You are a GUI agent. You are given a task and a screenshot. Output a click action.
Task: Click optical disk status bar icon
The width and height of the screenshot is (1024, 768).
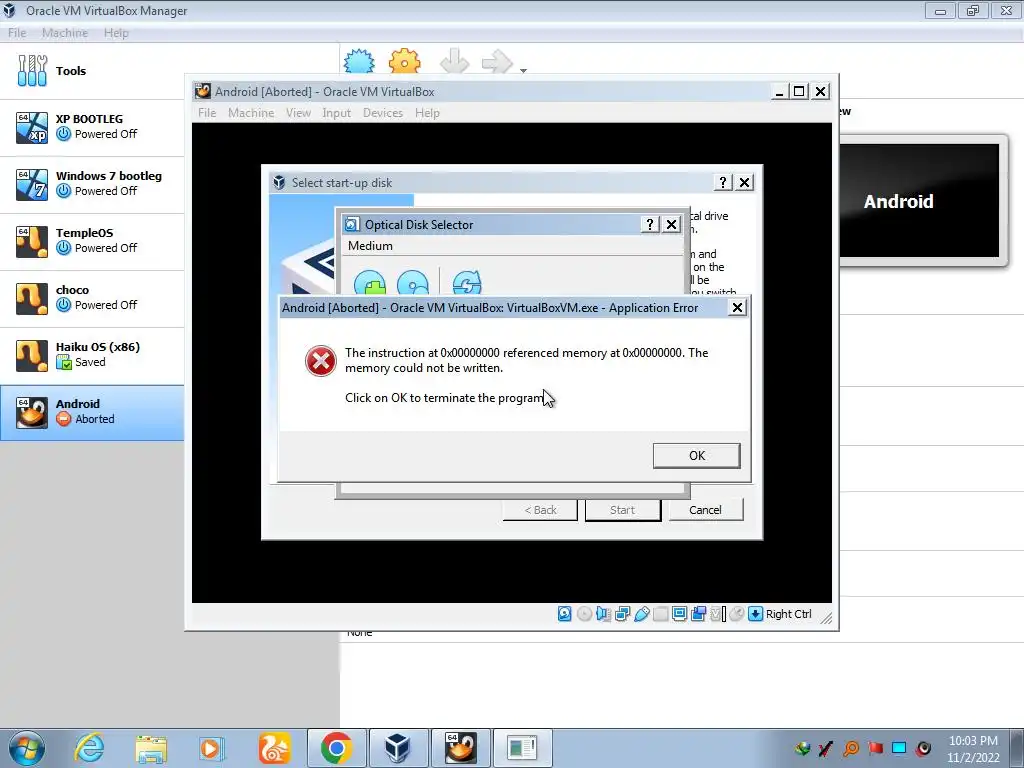[x=584, y=614]
